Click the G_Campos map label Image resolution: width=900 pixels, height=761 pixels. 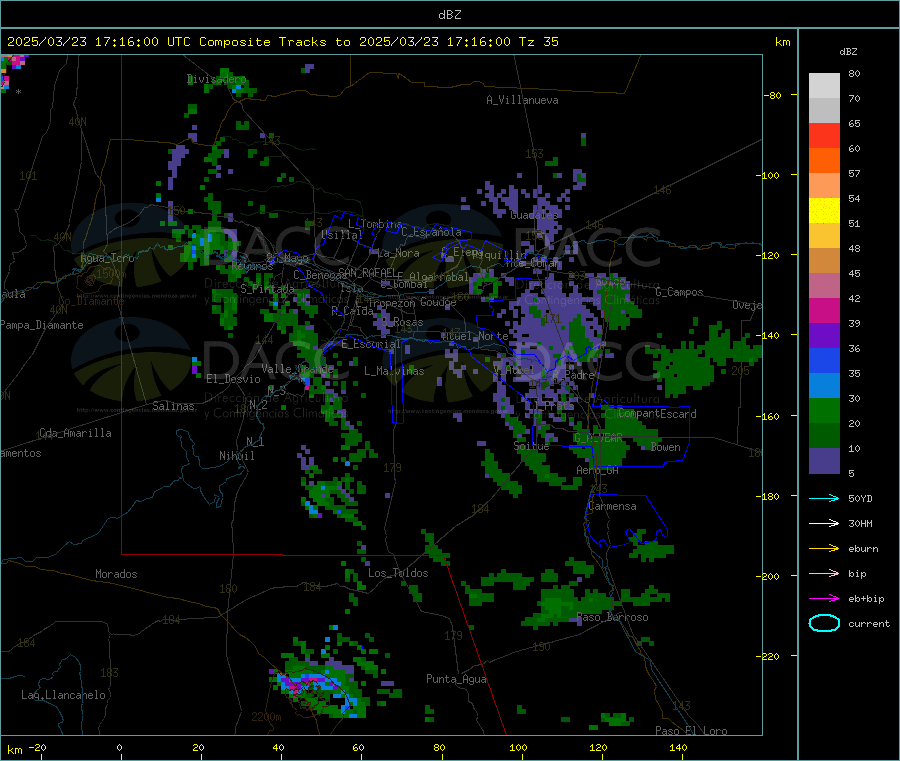click(x=679, y=292)
